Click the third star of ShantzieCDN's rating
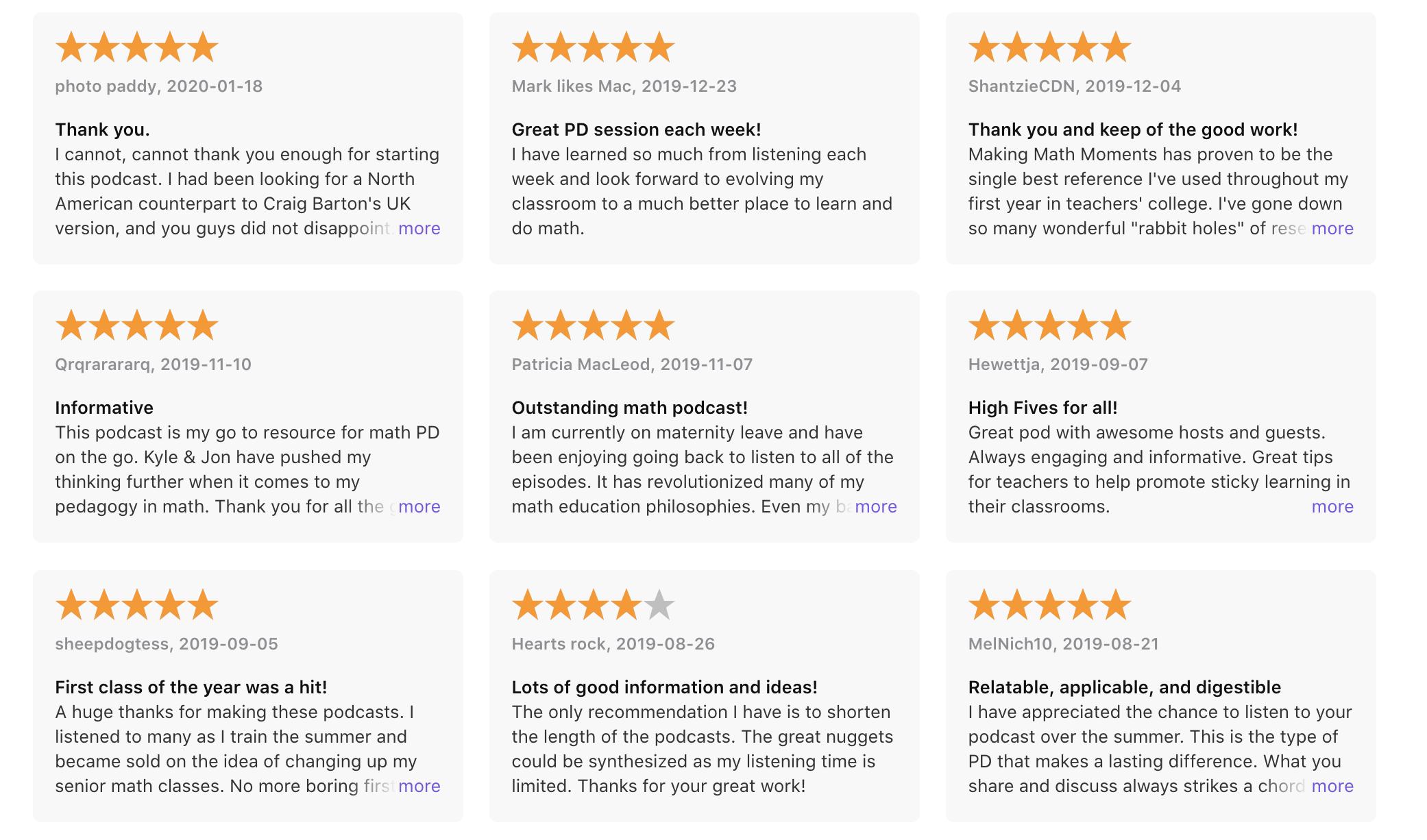Image resolution: width=1427 pixels, height=840 pixels. 1050,47
